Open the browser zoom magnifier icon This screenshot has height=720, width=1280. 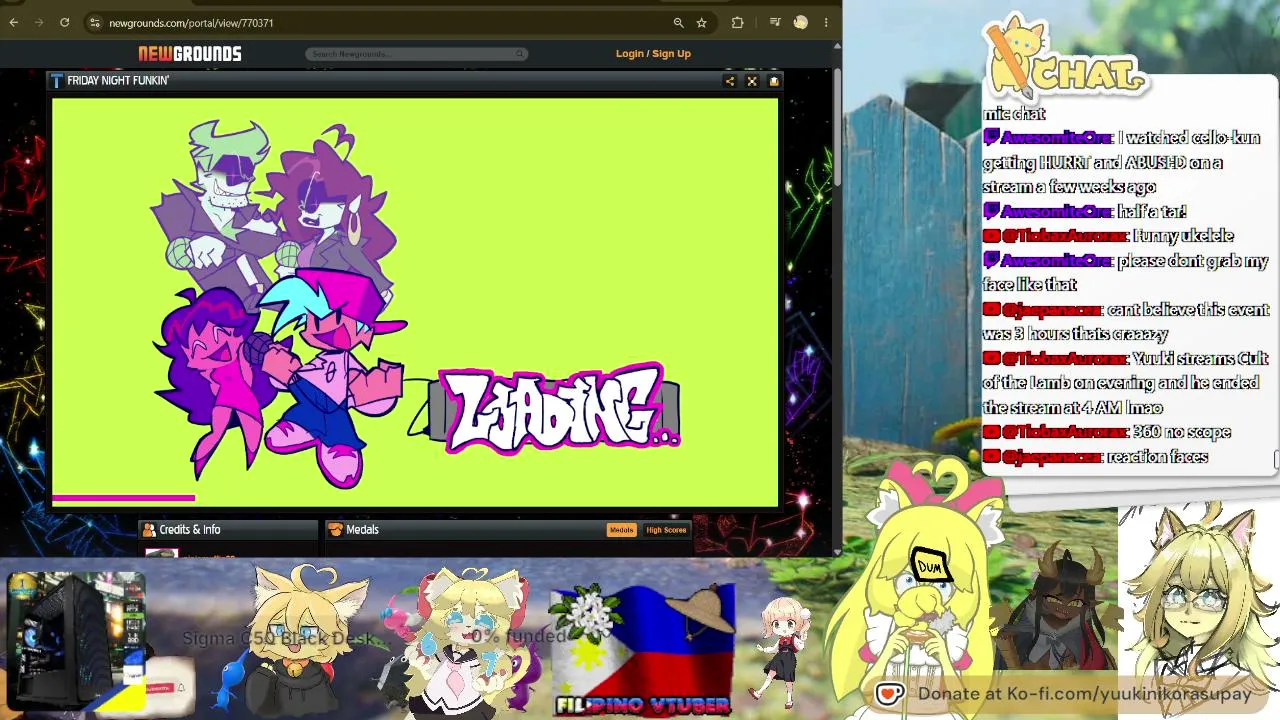[678, 22]
